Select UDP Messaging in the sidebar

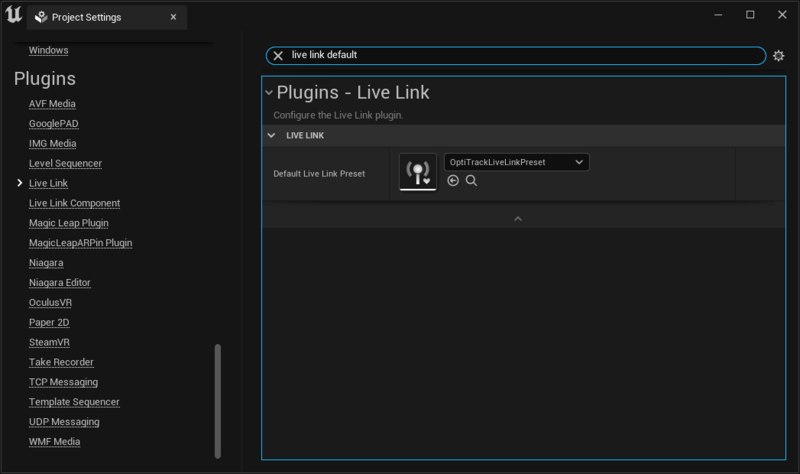(x=64, y=422)
